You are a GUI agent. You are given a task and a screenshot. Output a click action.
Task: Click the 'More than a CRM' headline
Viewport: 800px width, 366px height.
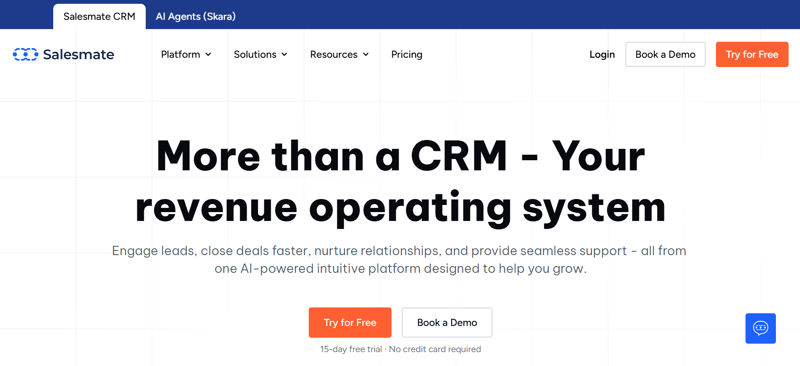pos(400,181)
